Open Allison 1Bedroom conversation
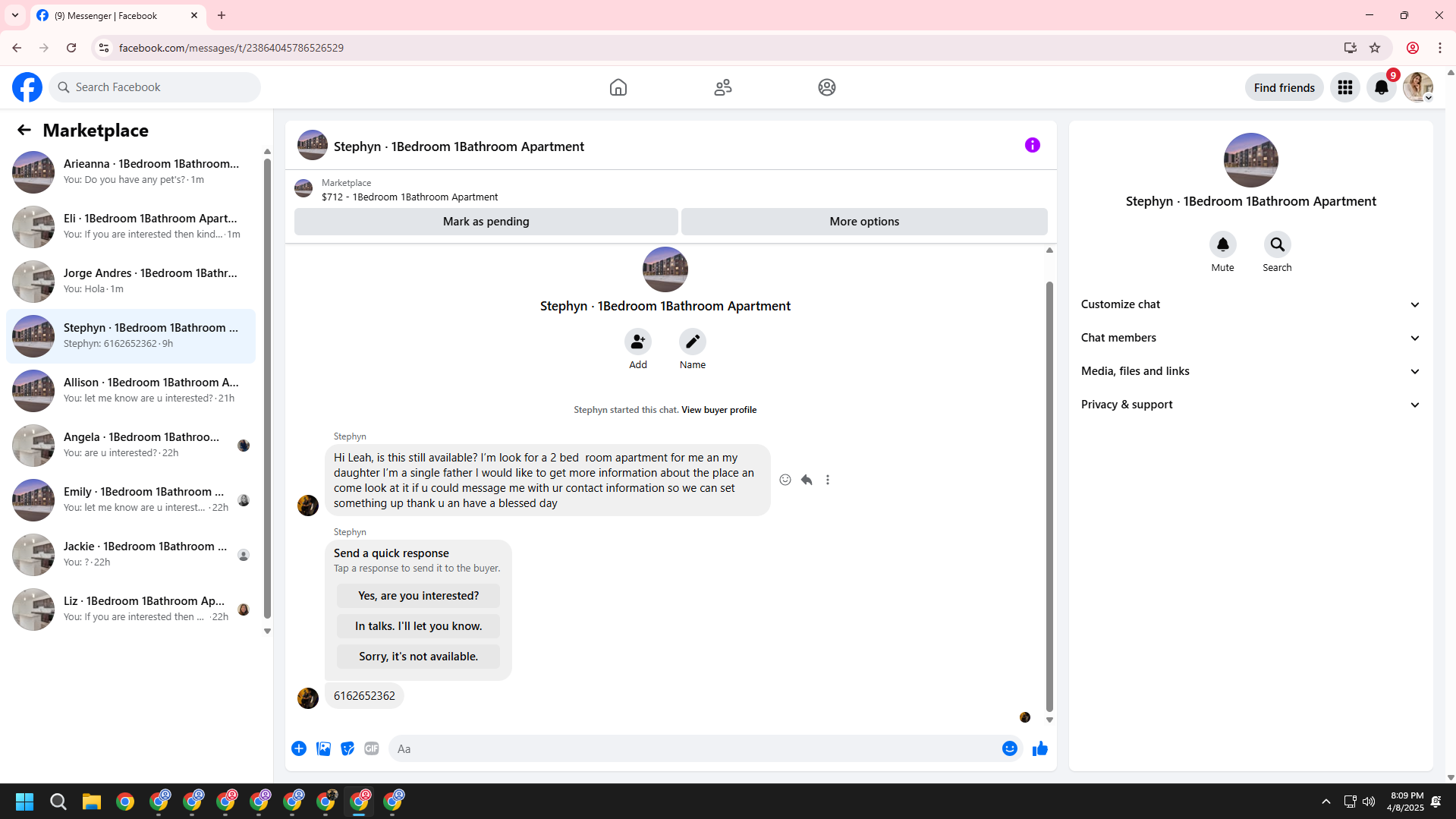 coord(131,391)
